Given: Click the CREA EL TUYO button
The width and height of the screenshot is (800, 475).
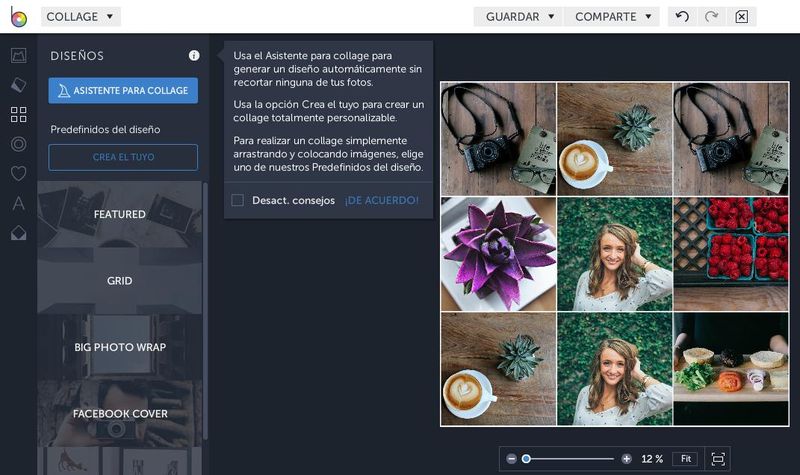Looking at the screenshot, I should tap(123, 158).
